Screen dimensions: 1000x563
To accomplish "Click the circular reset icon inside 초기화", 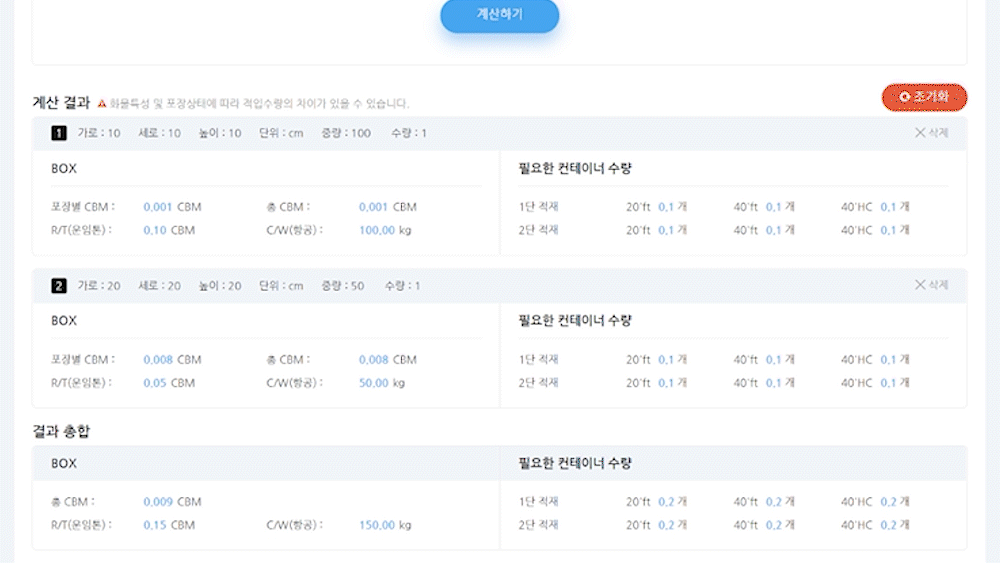I will point(904,97).
